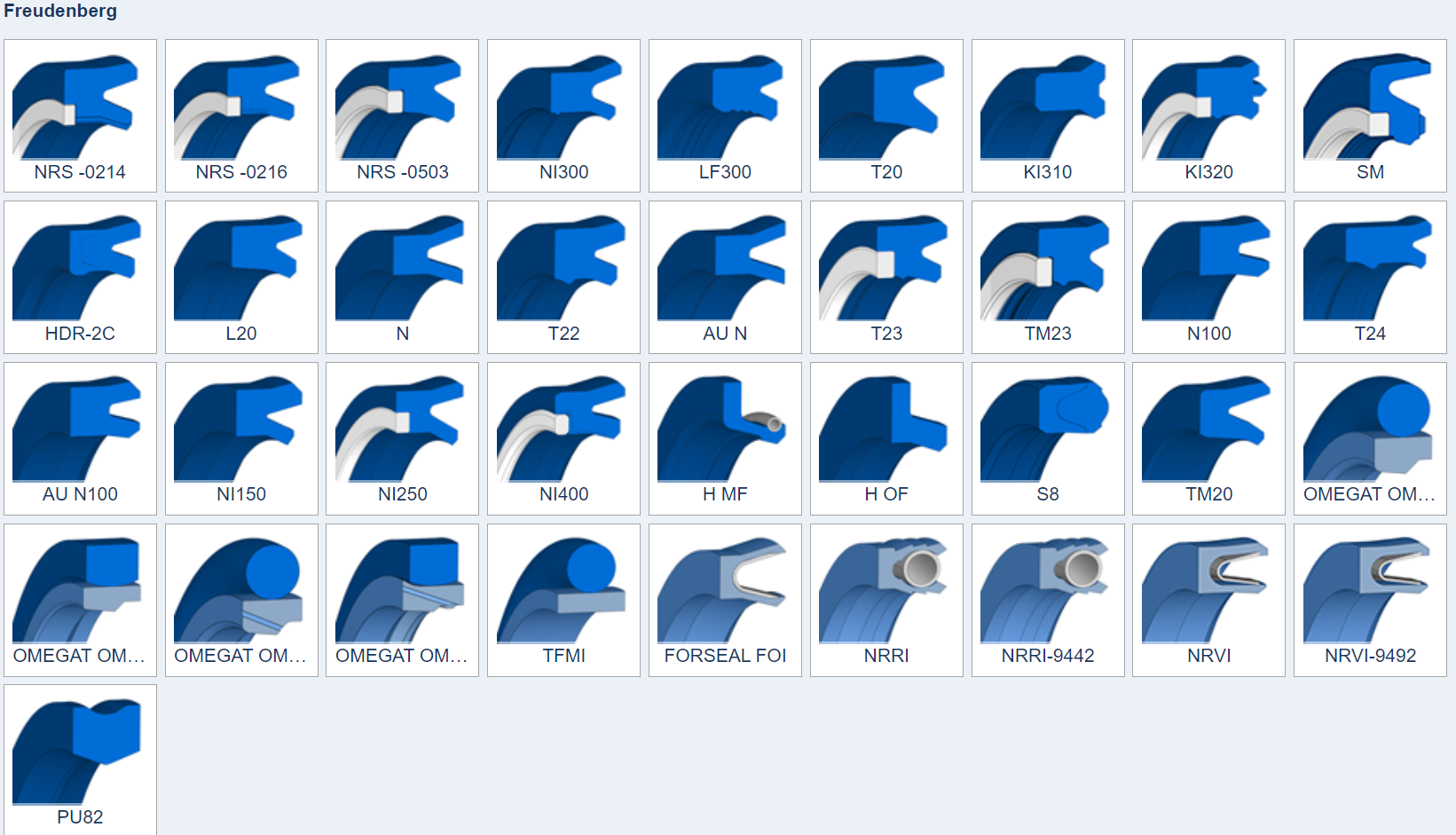Pick the S8 seal profile
The height and width of the screenshot is (835, 1456).
pyautogui.click(x=1048, y=438)
